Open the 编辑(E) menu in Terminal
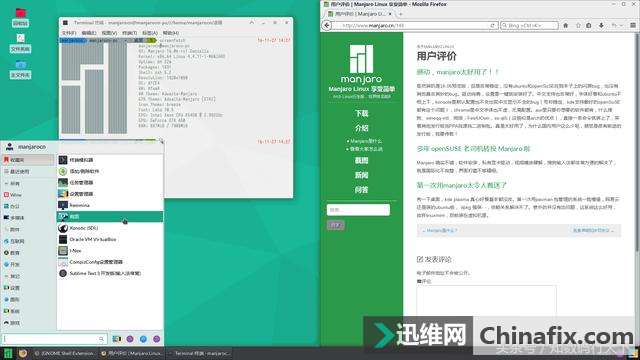 (x=89, y=33)
